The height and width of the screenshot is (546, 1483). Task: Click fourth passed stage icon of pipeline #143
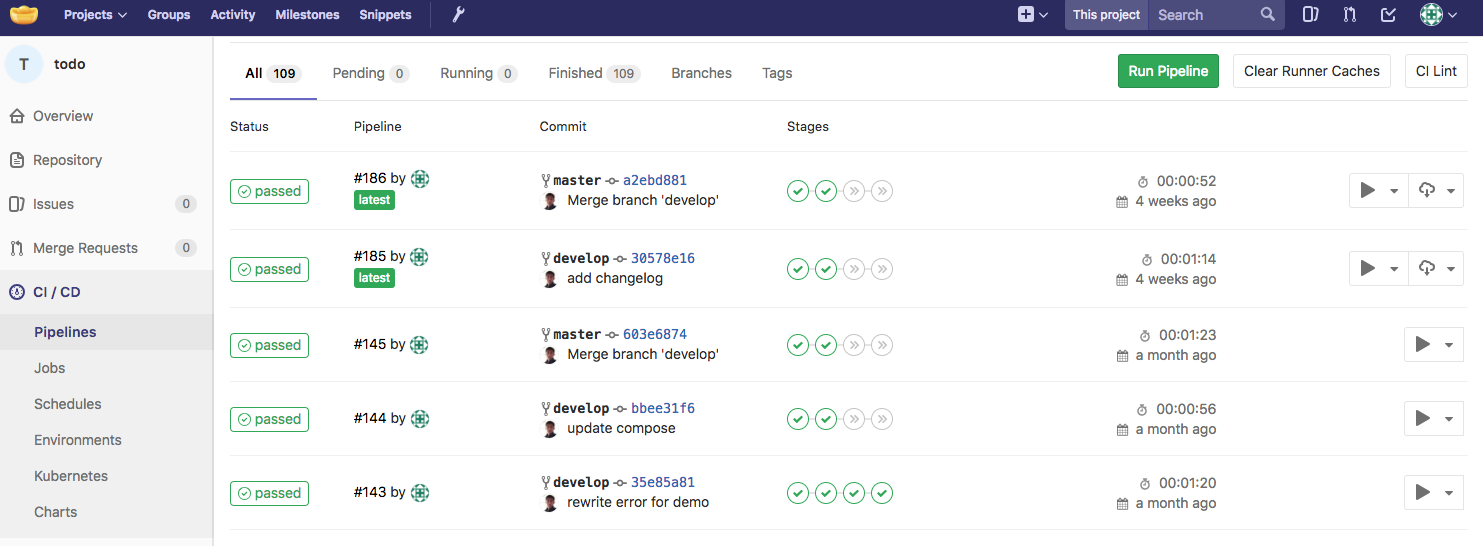[881, 493]
